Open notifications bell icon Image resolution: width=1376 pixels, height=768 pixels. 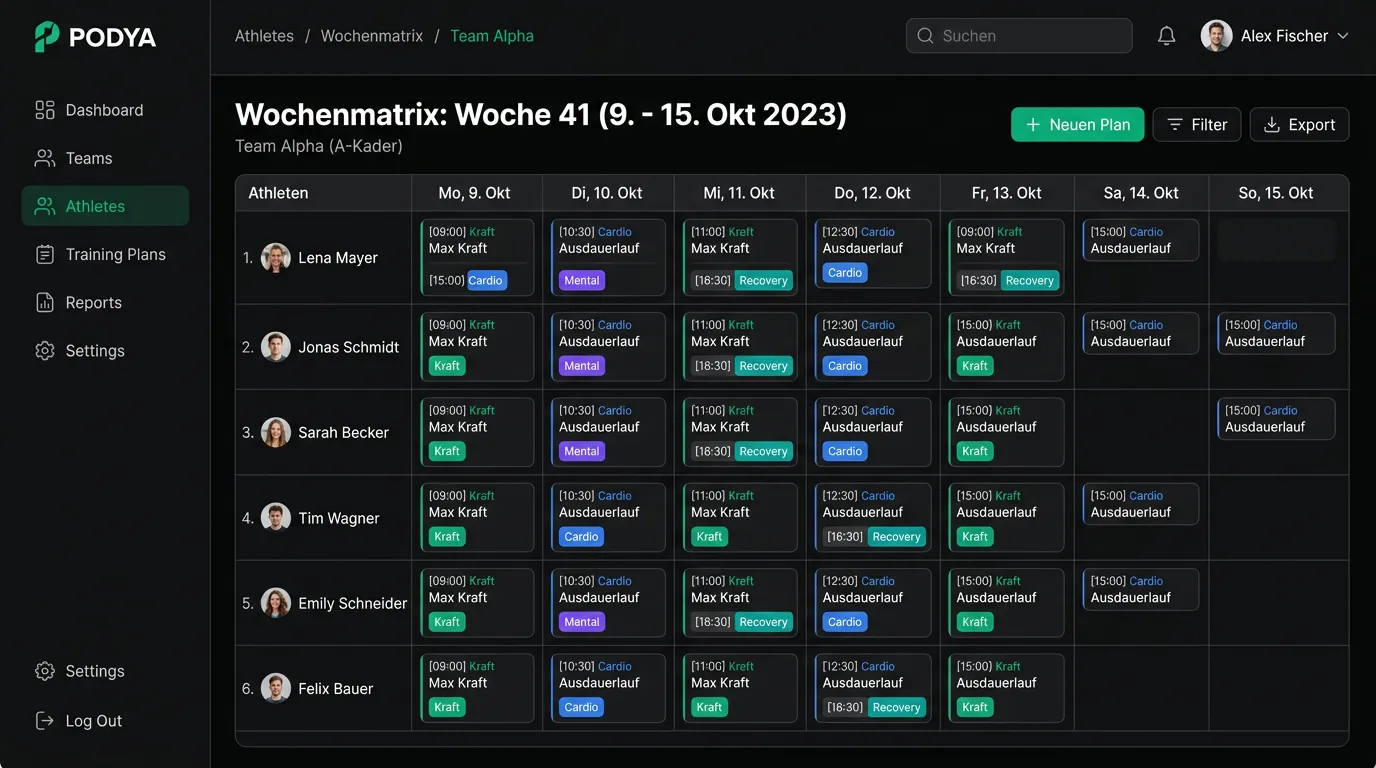tap(1166, 36)
